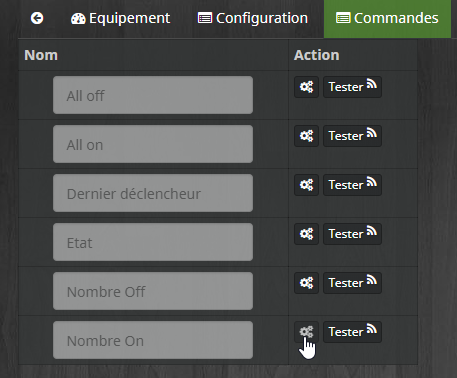This screenshot has height=378, width=457.
Task: Open settings gears for Dernier déclencheur
Action: tap(306, 185)
